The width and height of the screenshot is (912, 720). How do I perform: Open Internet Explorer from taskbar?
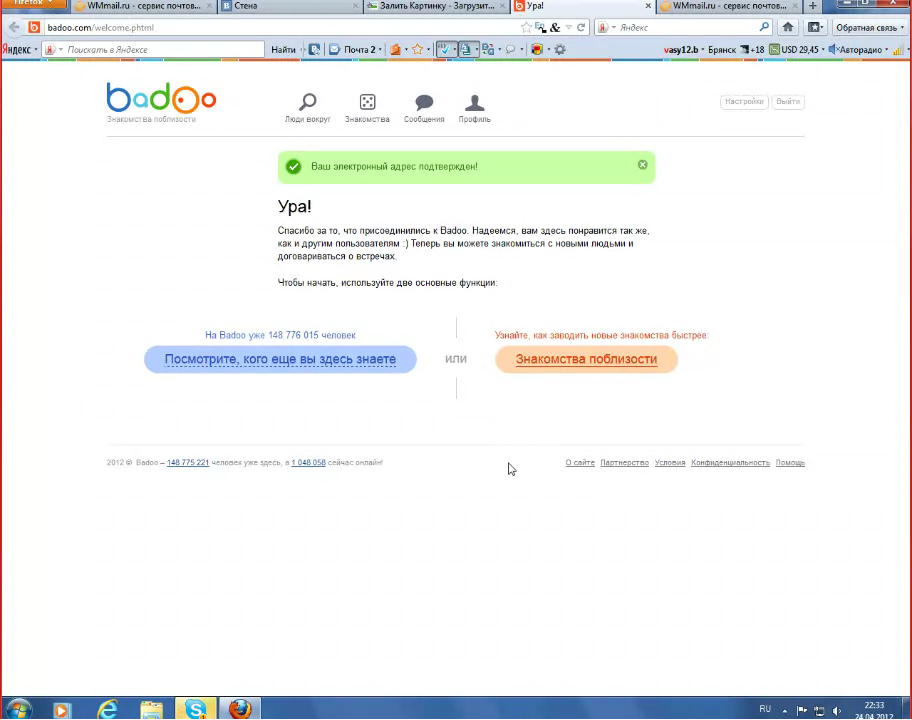tap(108, 709)
